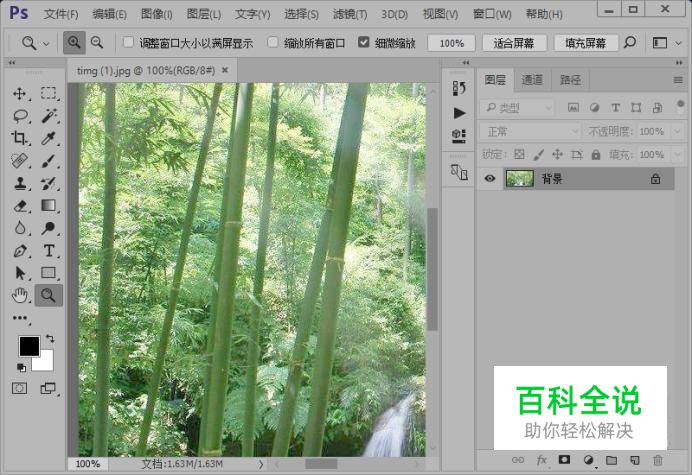Open layer filter 类型 dropdown
This screenshot has height=475, width=692.
coord(516,107)
